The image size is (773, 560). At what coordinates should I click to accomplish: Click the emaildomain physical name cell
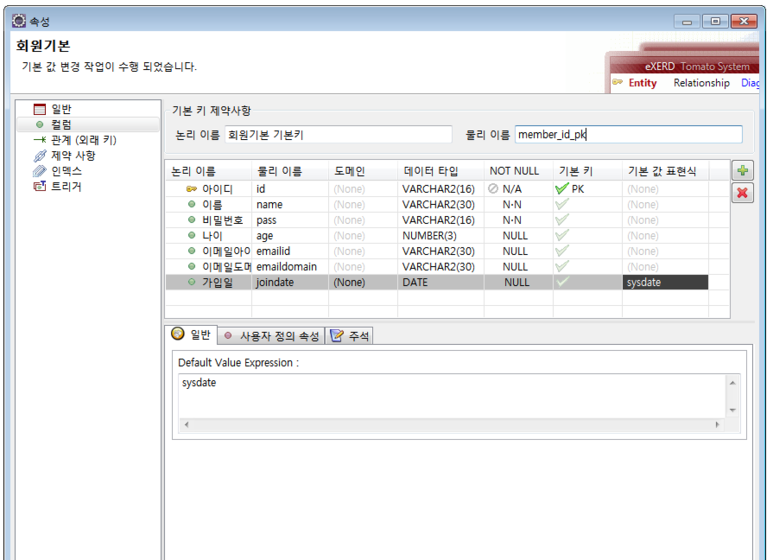pyautogui.click(x=290, y=266)
